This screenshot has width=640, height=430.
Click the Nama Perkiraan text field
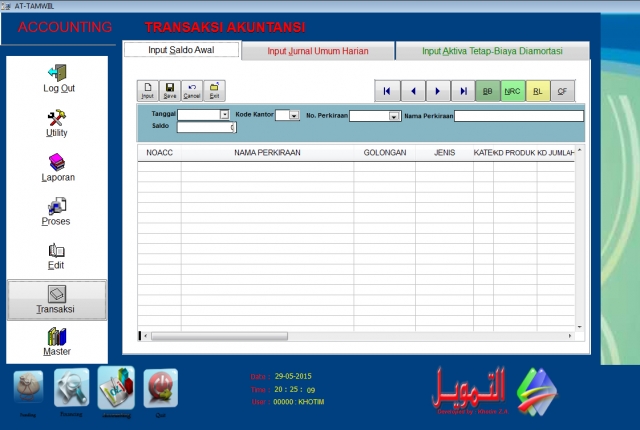tap(518, 116)
